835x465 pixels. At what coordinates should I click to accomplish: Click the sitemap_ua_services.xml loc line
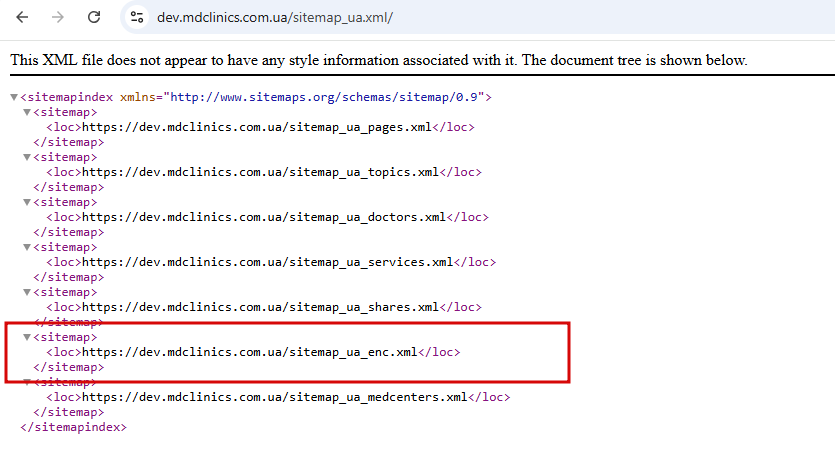(x=271, y=262)
